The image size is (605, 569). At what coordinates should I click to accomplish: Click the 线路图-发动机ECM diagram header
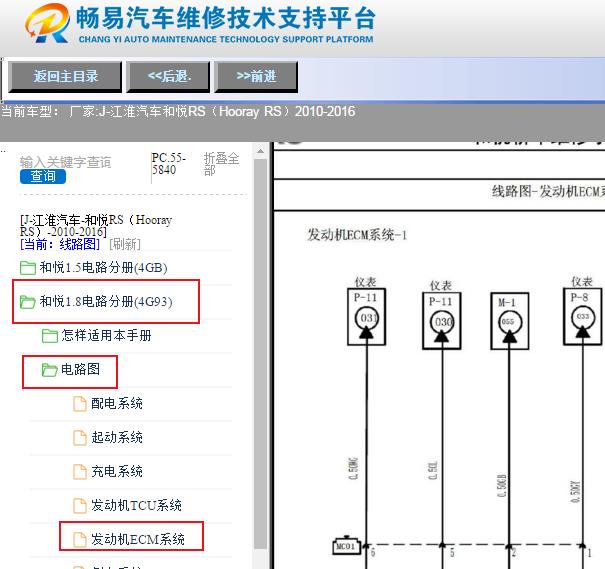548,191
